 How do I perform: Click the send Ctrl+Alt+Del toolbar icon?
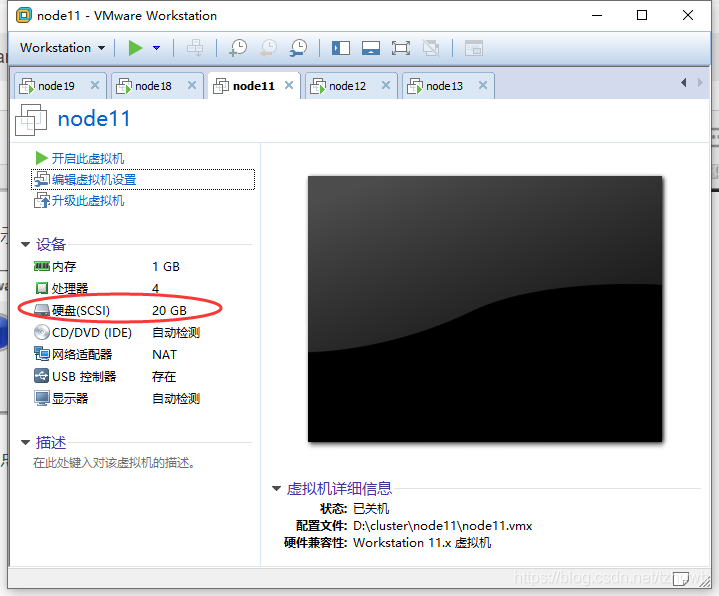(195, 48)
